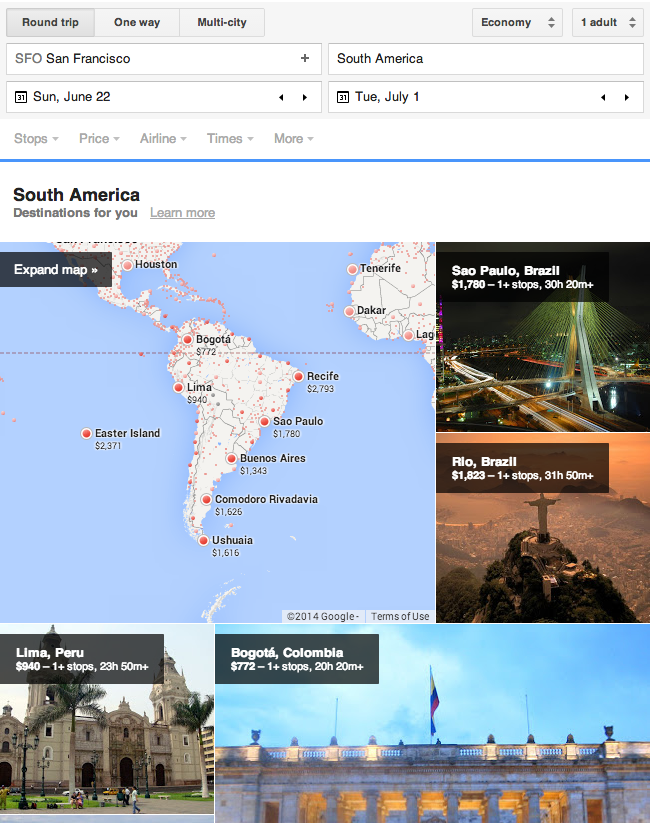Go to previous day for departure date
652x823 pixels.
(x=280, y=97)
